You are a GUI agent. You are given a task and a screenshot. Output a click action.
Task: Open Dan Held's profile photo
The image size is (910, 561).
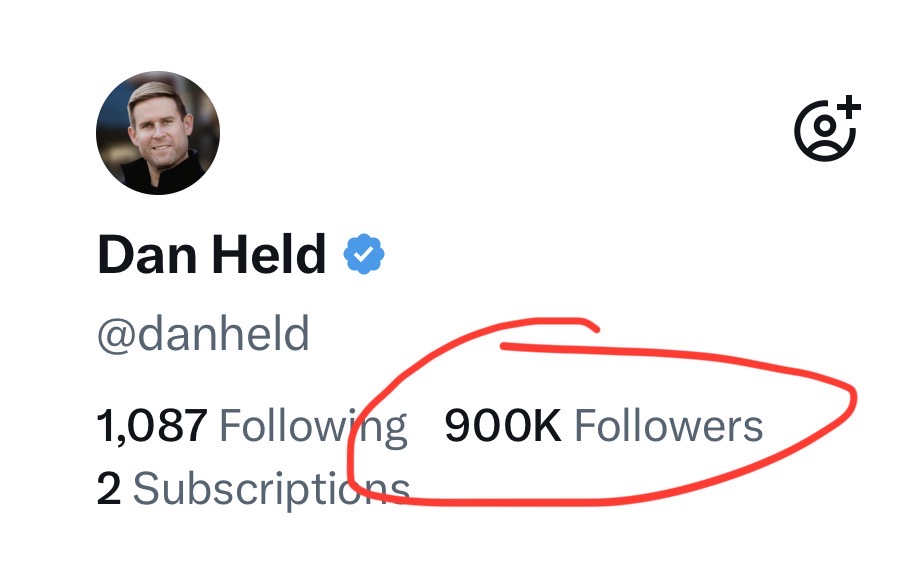158,133
